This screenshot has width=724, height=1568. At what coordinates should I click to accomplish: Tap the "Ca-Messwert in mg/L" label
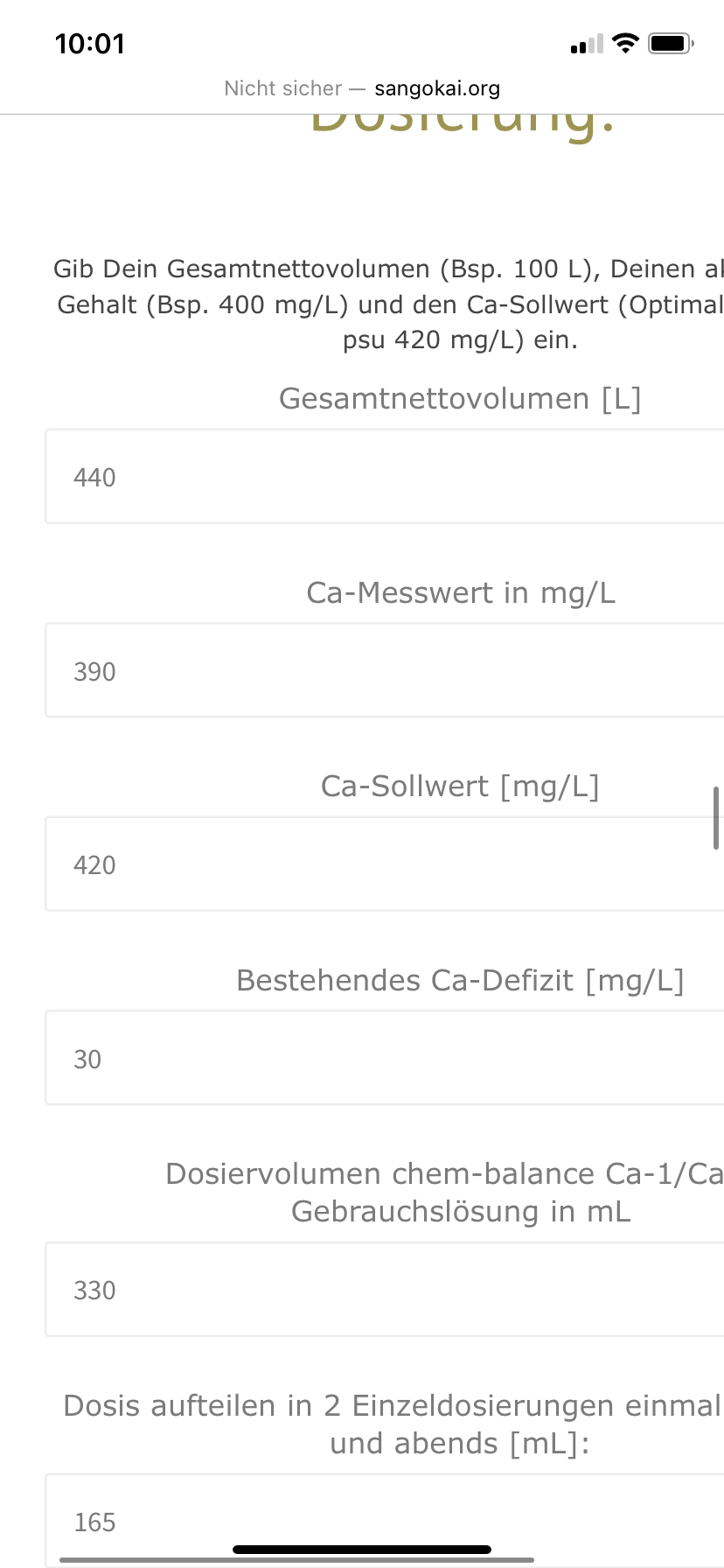(461, 593)
